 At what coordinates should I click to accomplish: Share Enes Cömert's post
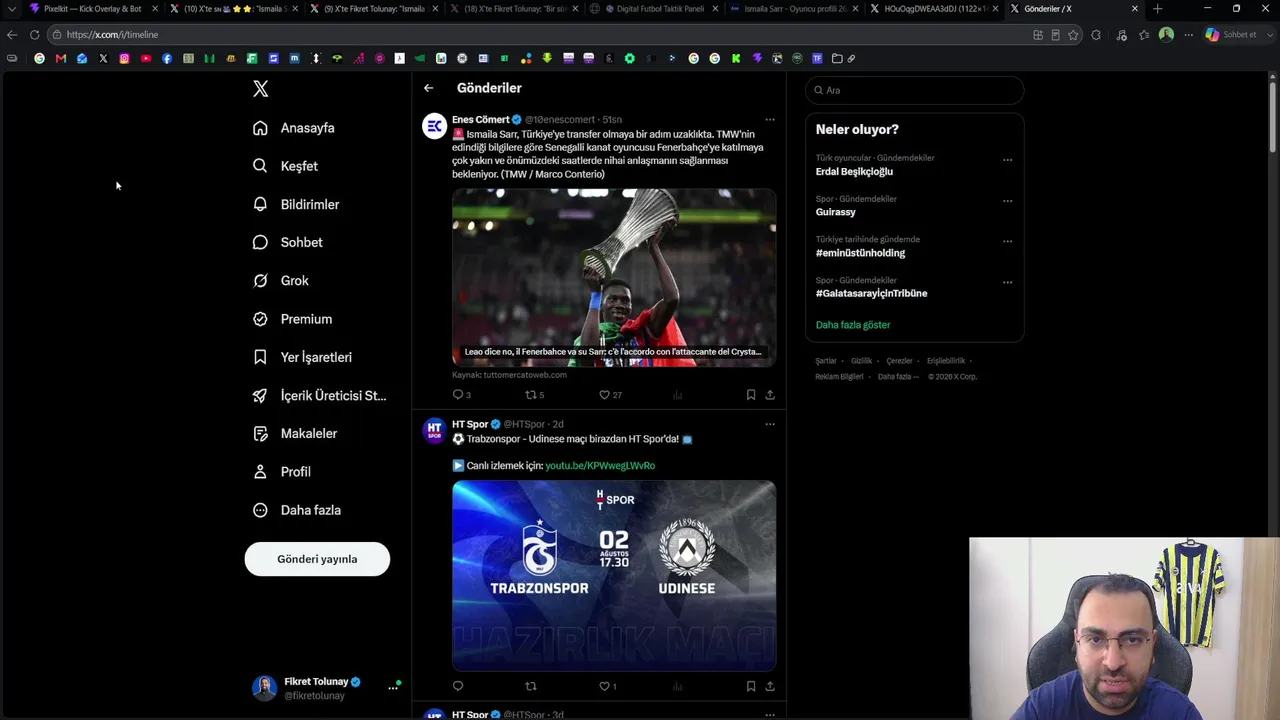coord(770,395)
